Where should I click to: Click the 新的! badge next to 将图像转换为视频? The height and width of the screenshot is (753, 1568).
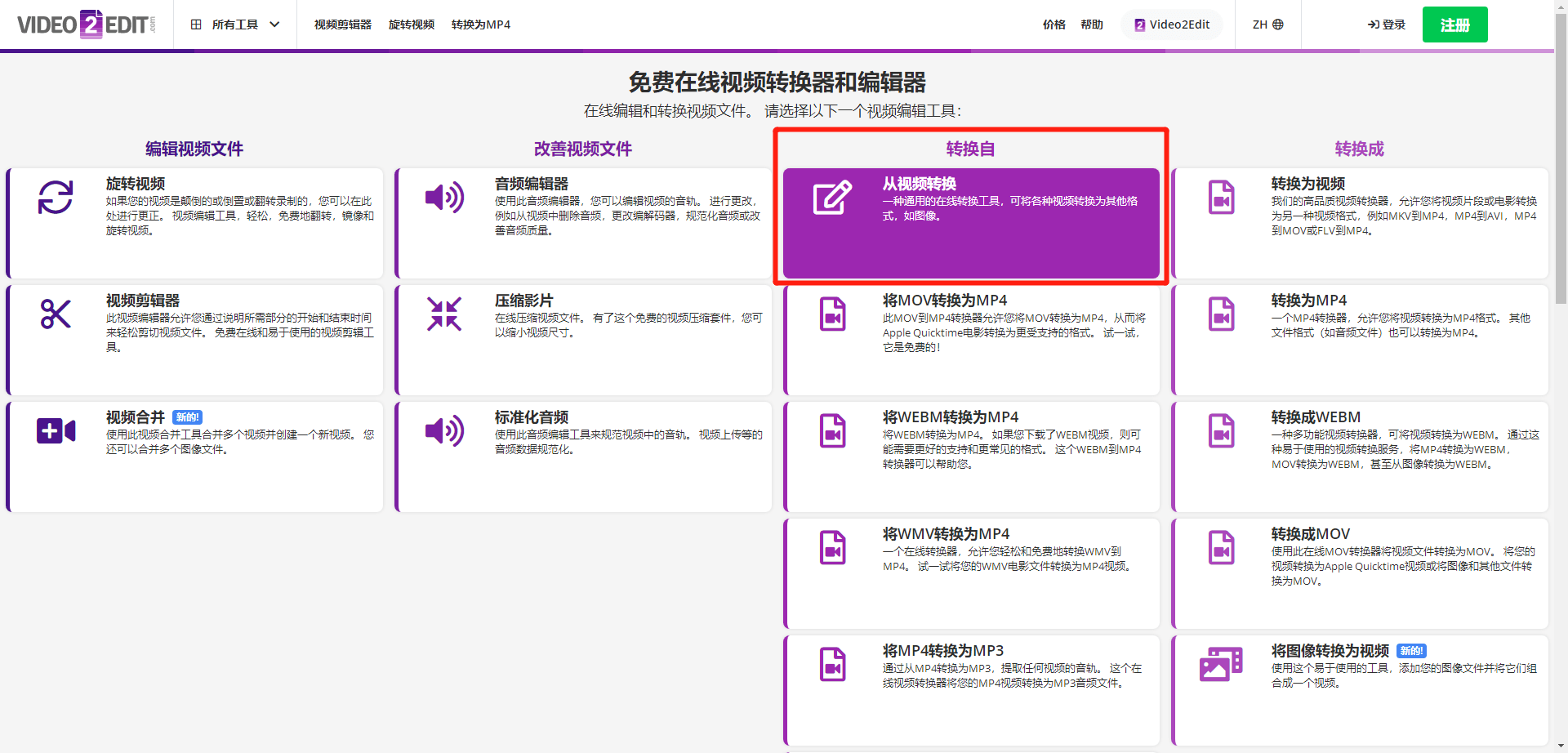[1411, 651]
